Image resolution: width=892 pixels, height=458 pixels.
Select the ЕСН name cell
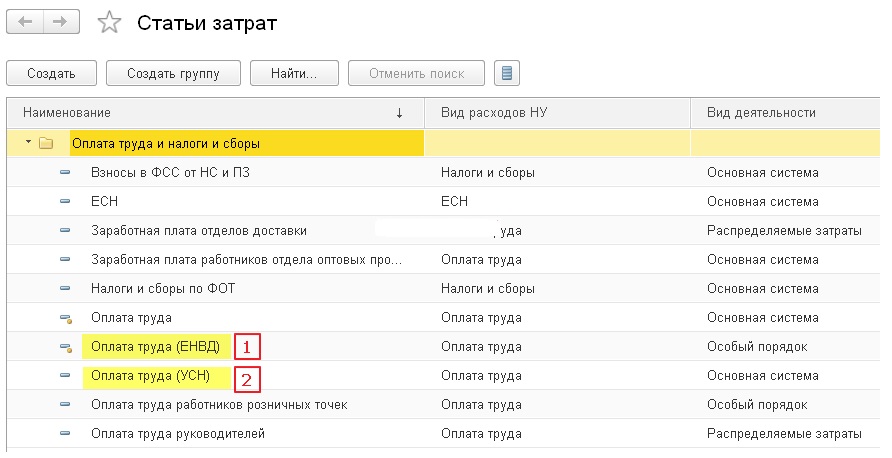[x=104, y=201]
